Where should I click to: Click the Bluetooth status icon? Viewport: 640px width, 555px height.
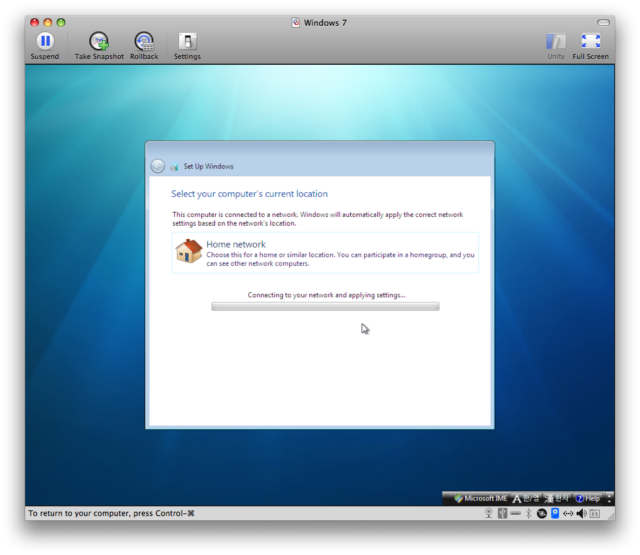(529, 513)
